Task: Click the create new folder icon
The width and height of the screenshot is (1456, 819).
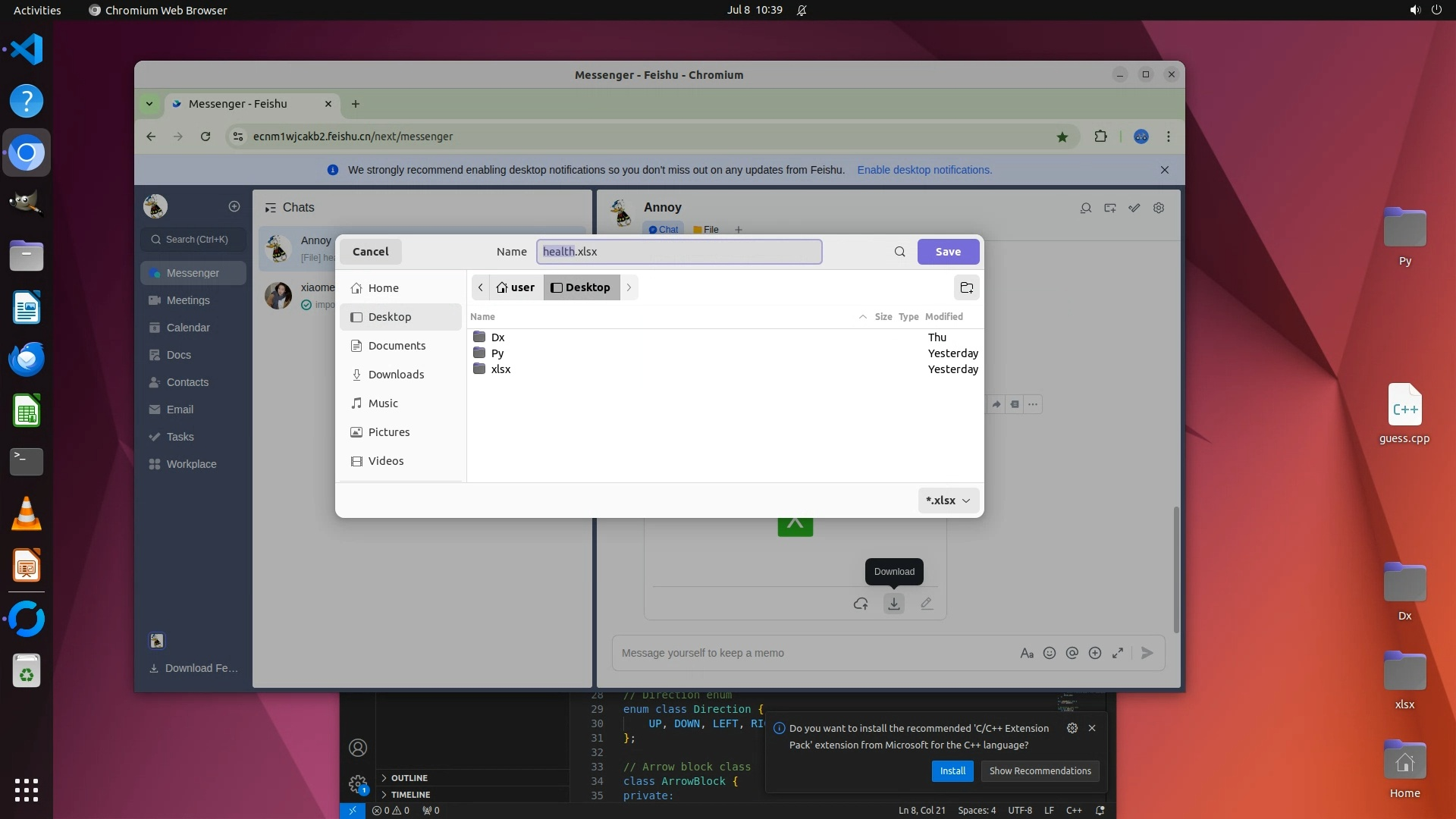Action: click(x=966, y=287)
